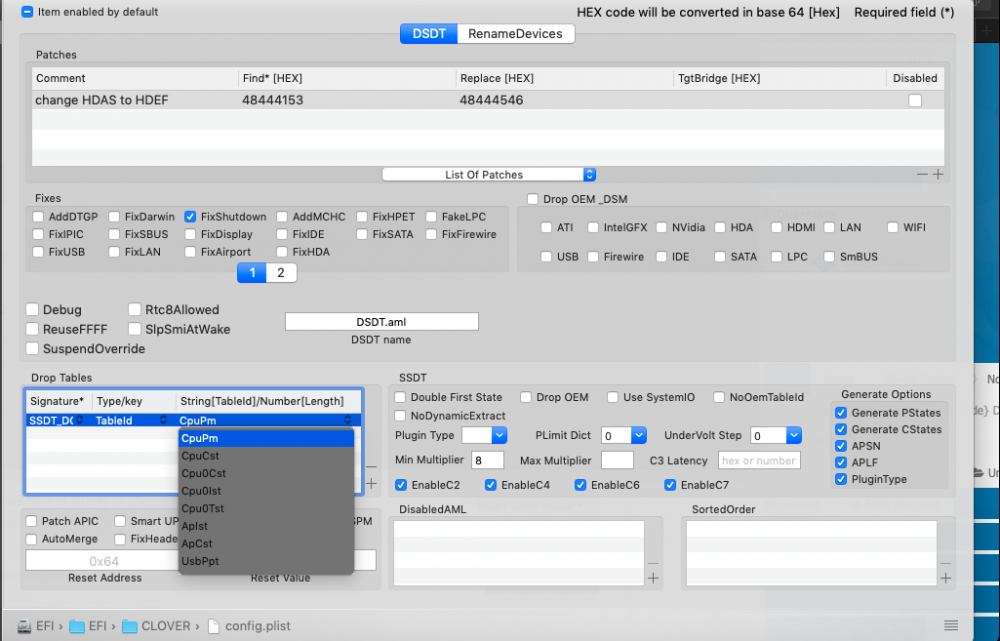Toggle Item enabled by default checkbox
Viewport: 1000px width, 641px height.
click(x=27, y=12)
